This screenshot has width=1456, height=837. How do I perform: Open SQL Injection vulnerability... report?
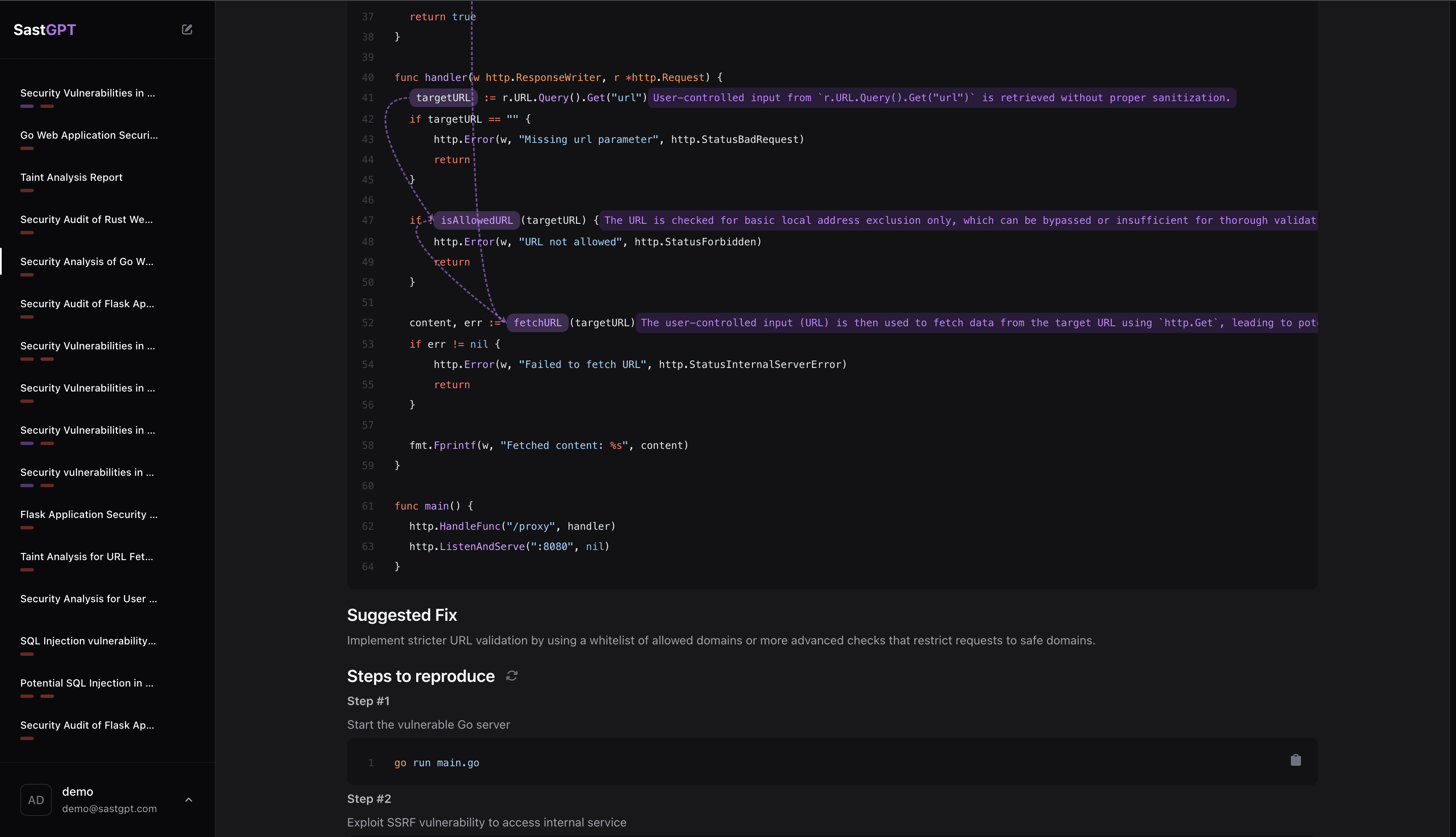pyautogui.click(x=88, y=641)
